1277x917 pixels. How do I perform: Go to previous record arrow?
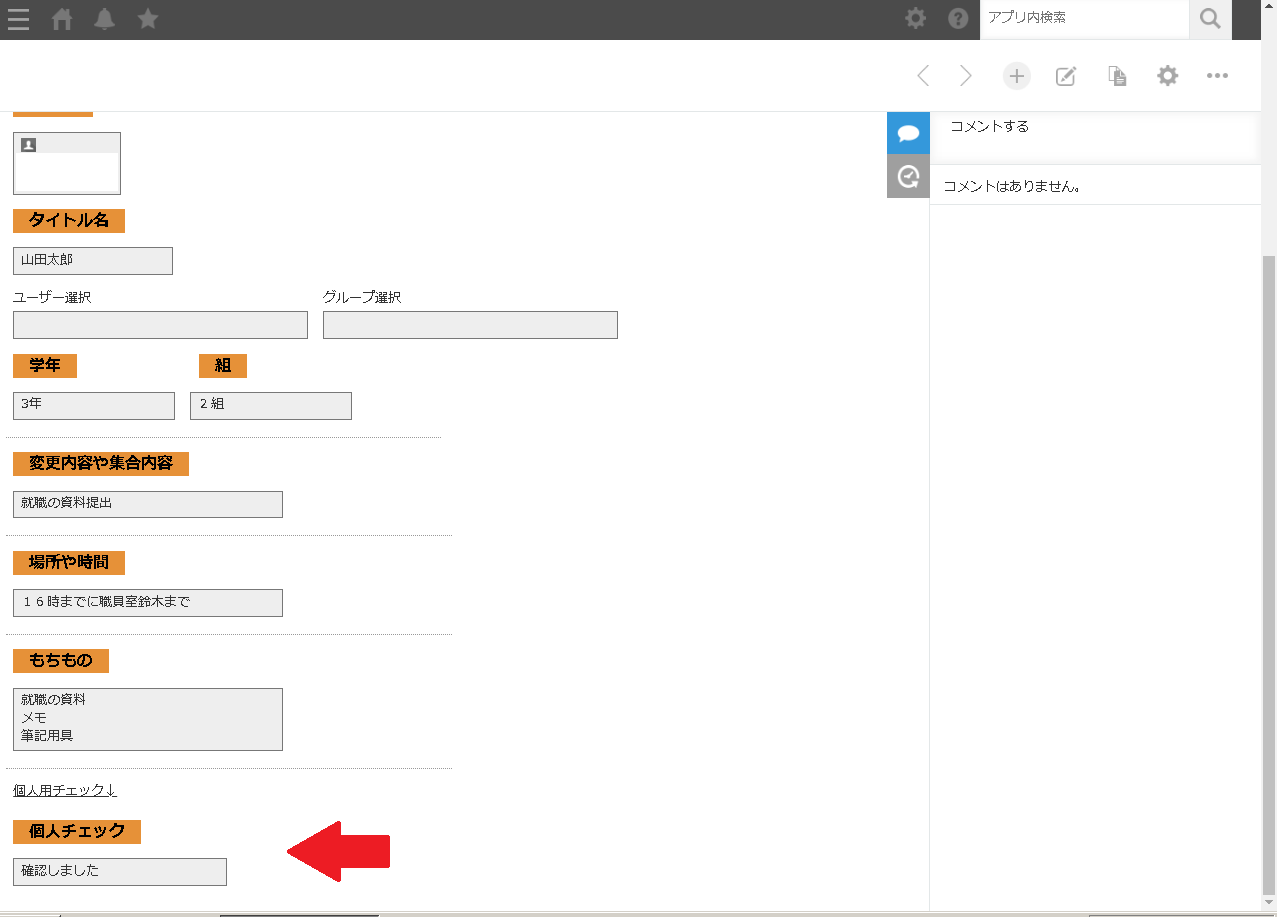pyautogui.click(x=923, y=76)
